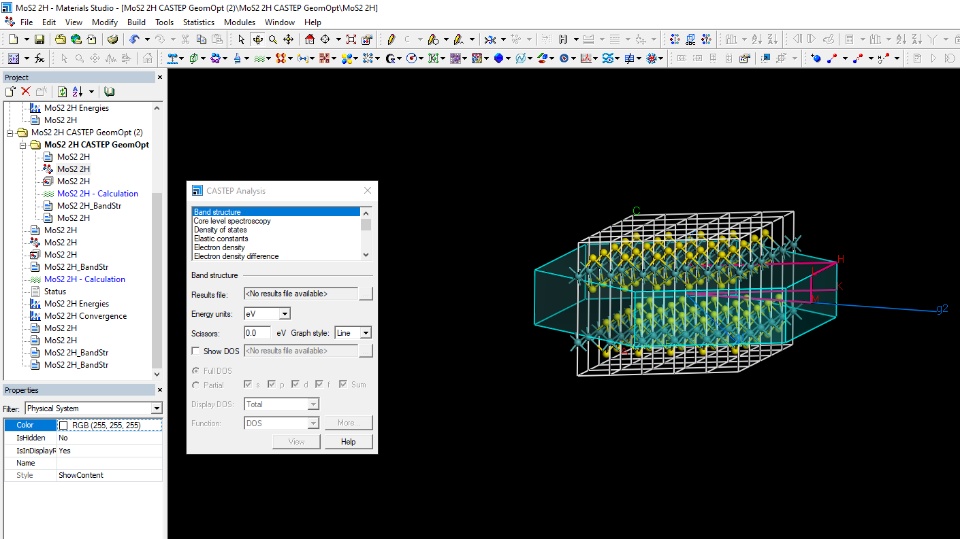Toggle the 's' orbital checkbox
Viewport: 960px width, 539px height.
coord(248,384)
